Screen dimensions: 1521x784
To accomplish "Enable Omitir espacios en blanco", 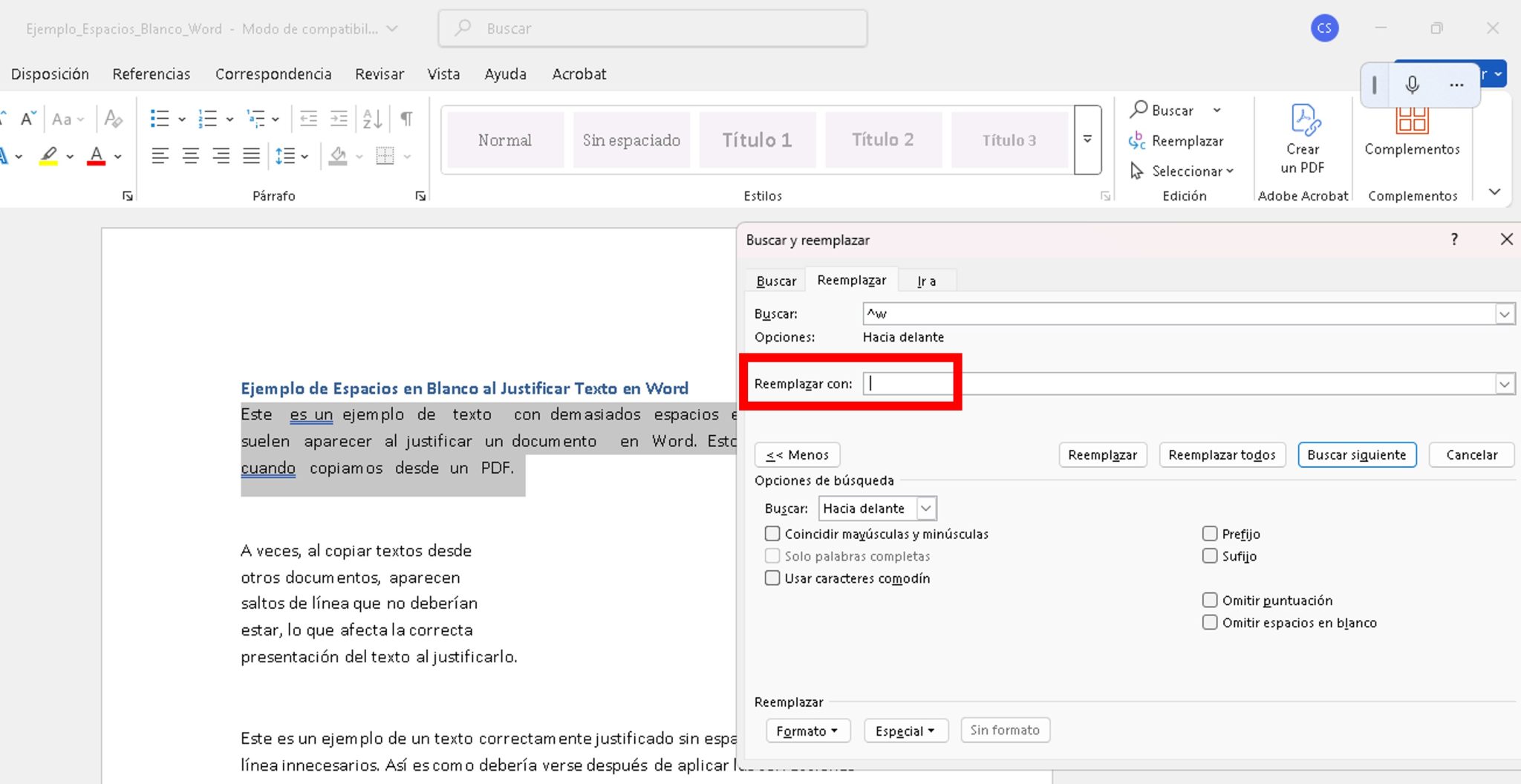I will [1211, 622].
